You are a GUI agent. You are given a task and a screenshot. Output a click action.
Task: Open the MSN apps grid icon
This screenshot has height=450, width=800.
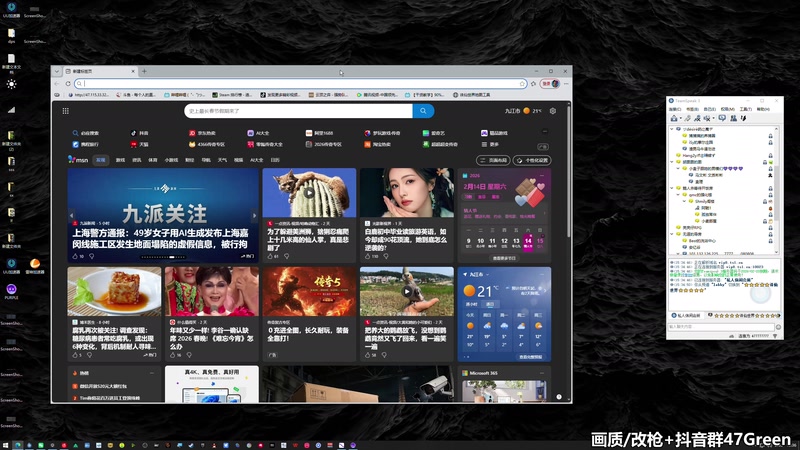(65, 111)
